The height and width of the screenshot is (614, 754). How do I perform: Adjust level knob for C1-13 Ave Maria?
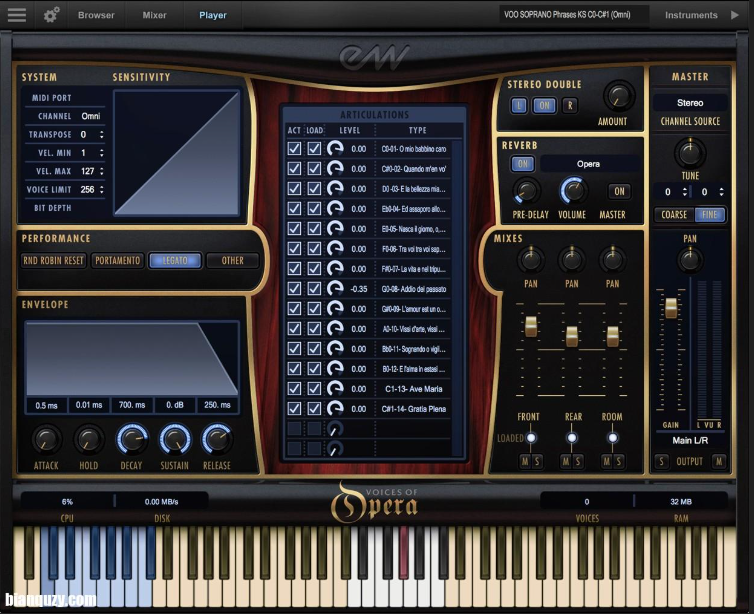335,388
